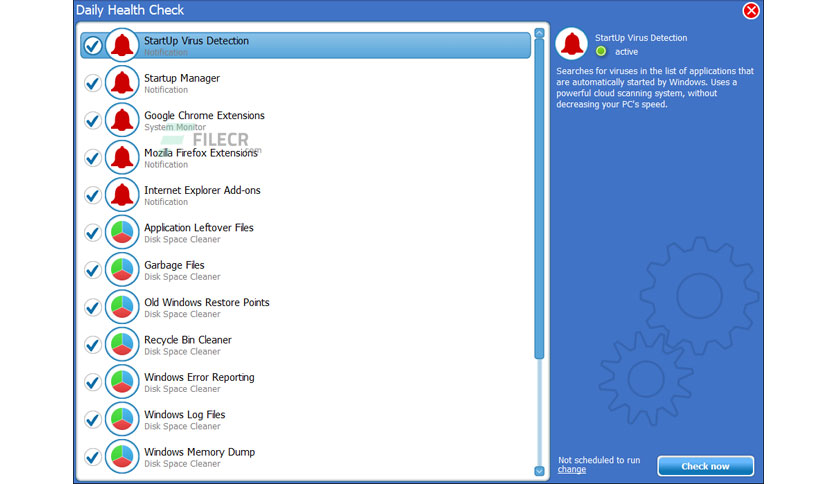This screenshot has width=836, height=484.
Task: Click the Windows Log Files pie icon
Action: 122,419
